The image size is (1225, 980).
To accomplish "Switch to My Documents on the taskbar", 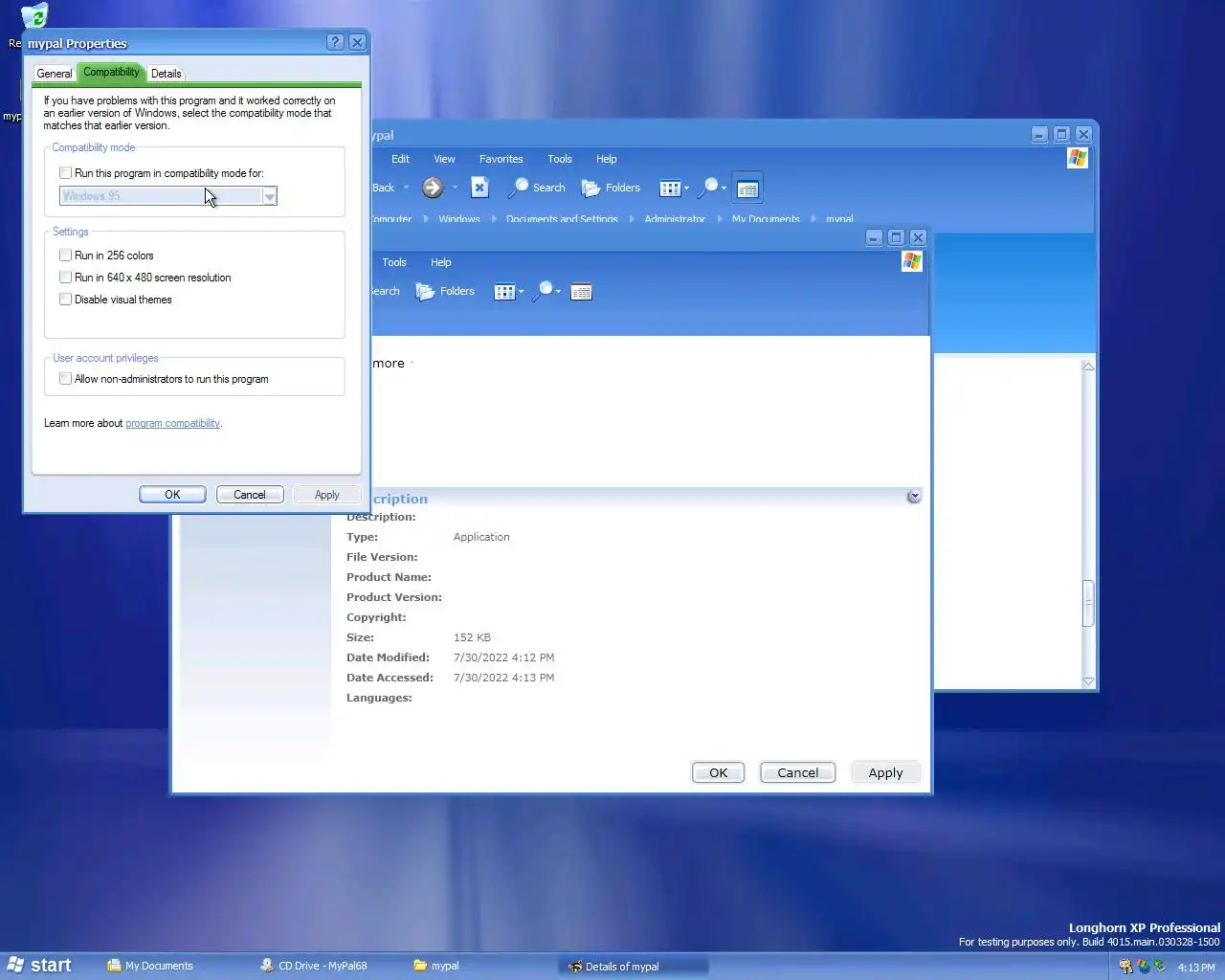I will (150, 966).
